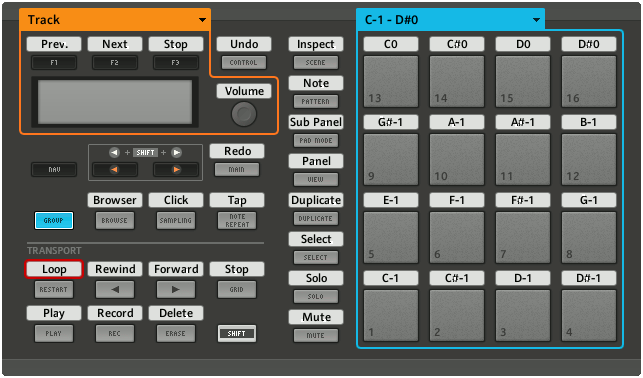Image resolution: width=643 pixels, height=378 pixels.
Task: Click the Loop label highlighted in red
Action: click(54, 269)
